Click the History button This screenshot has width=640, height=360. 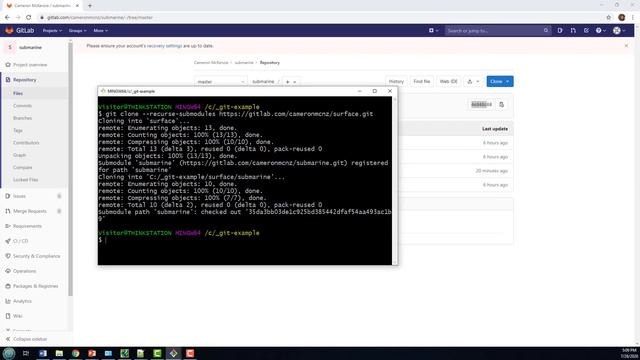pos(396,81)
